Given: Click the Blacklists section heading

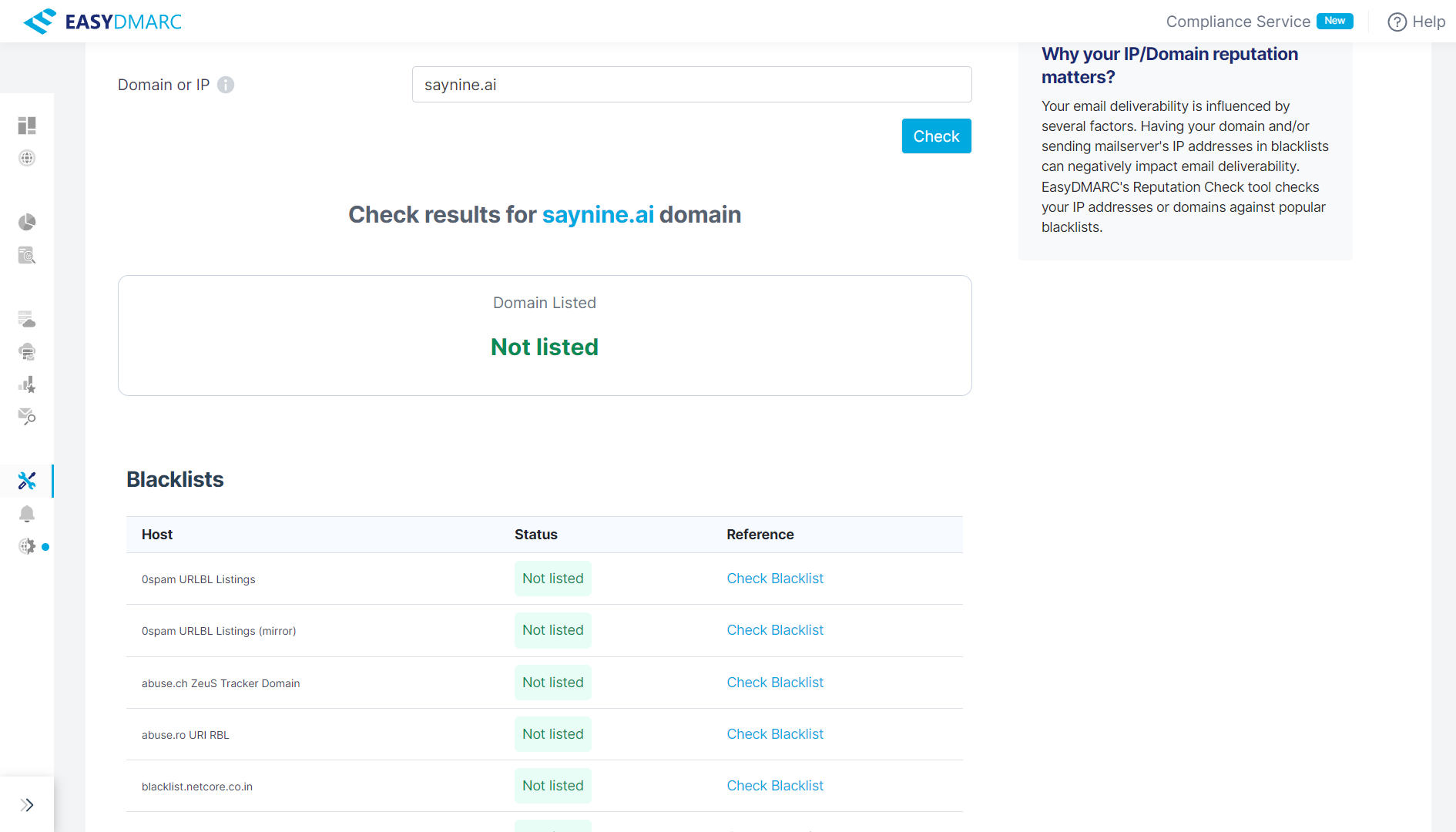Looking at the screenshot, I should [x=175, y=479].
